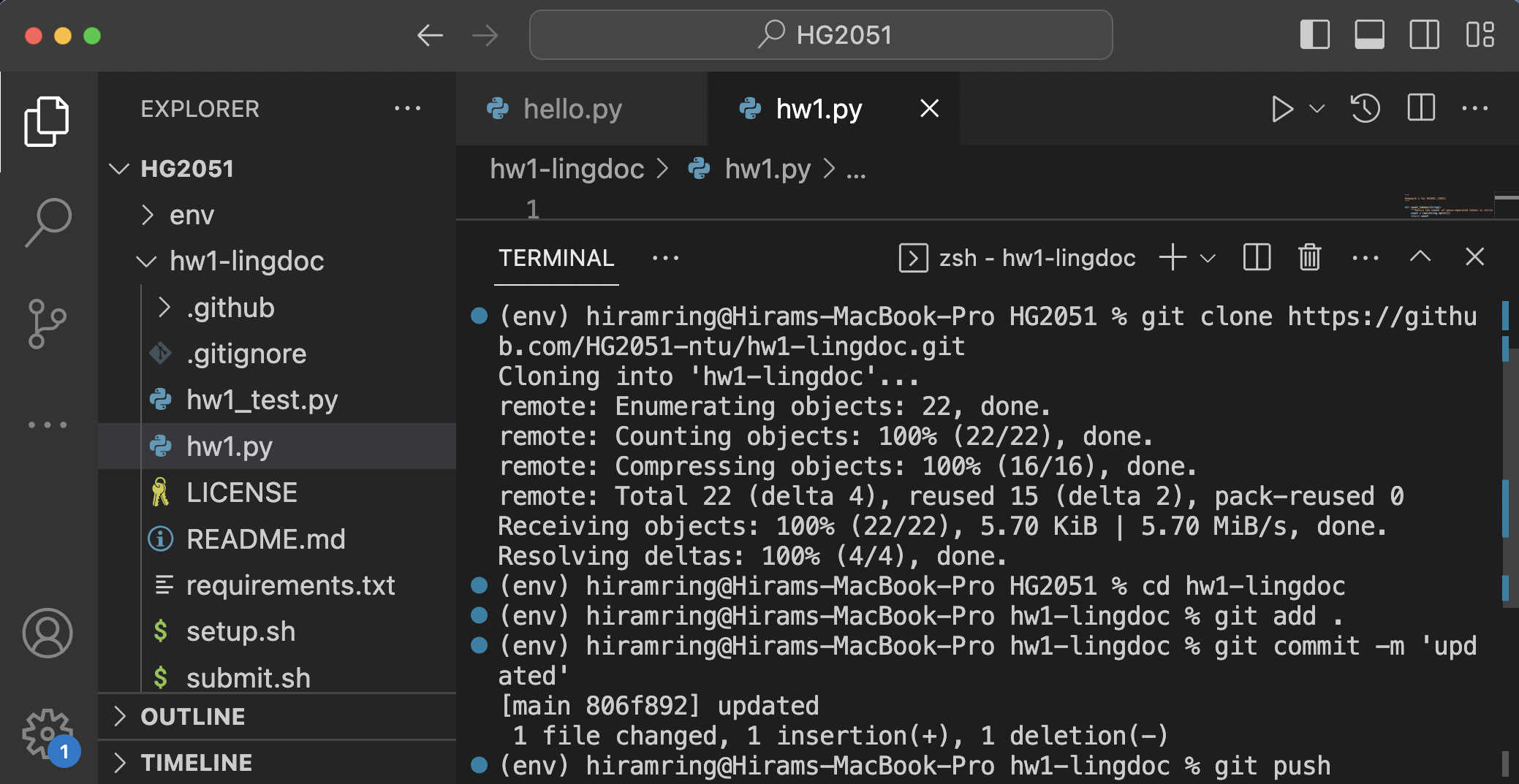The height and width of the screenshot is (784, 1519).
Task: Toggle the secondary sidebar layout control
Action: coord(1425,34)
